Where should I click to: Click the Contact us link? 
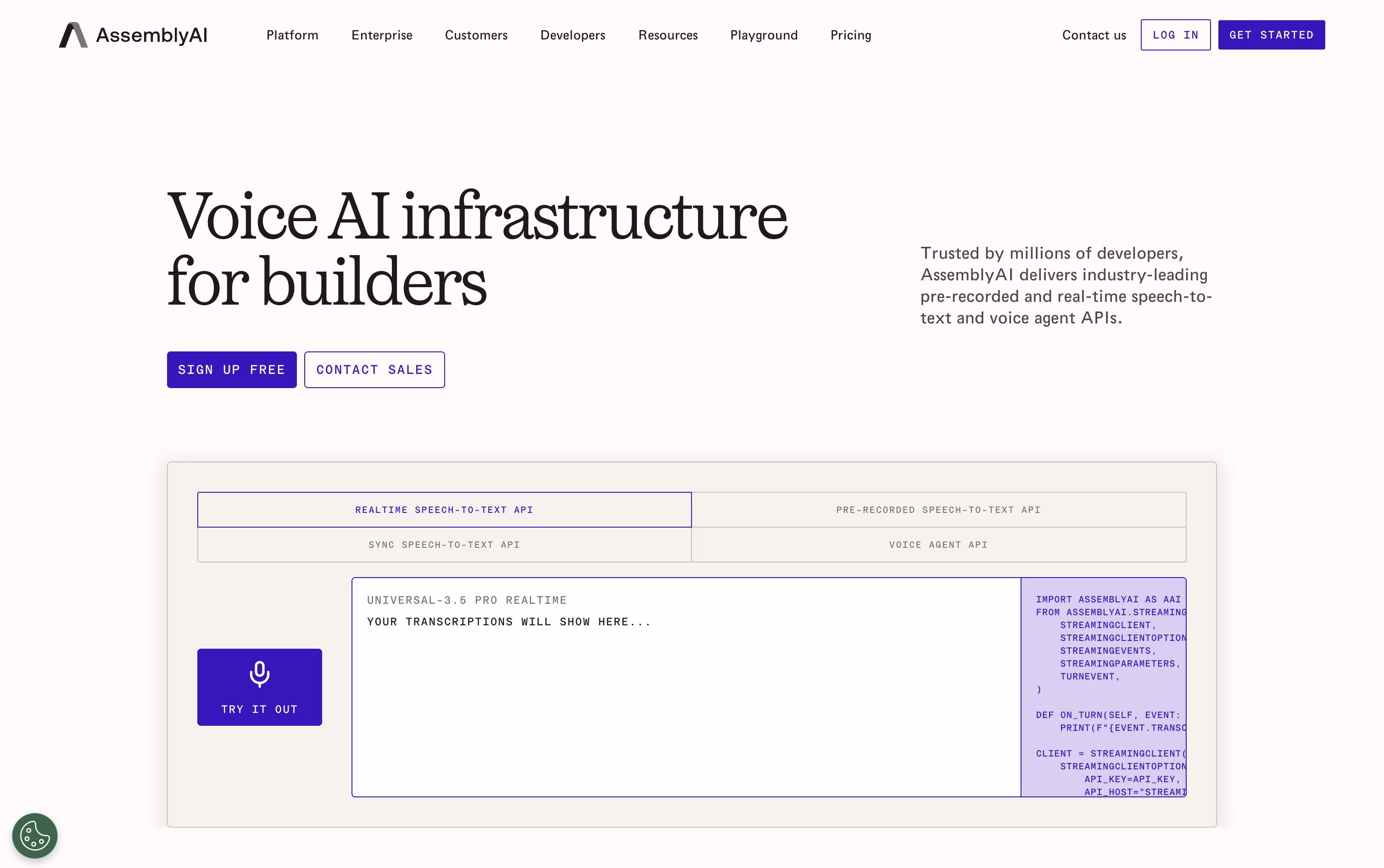[1094, 35]
